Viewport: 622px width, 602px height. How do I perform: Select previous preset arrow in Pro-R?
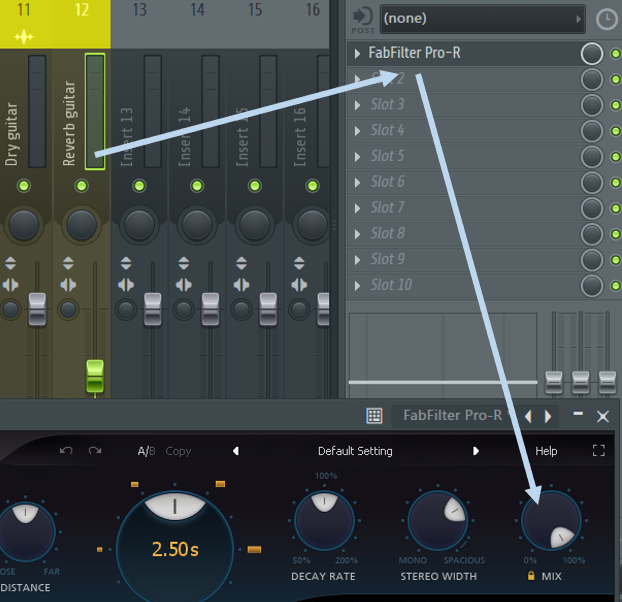236,451
